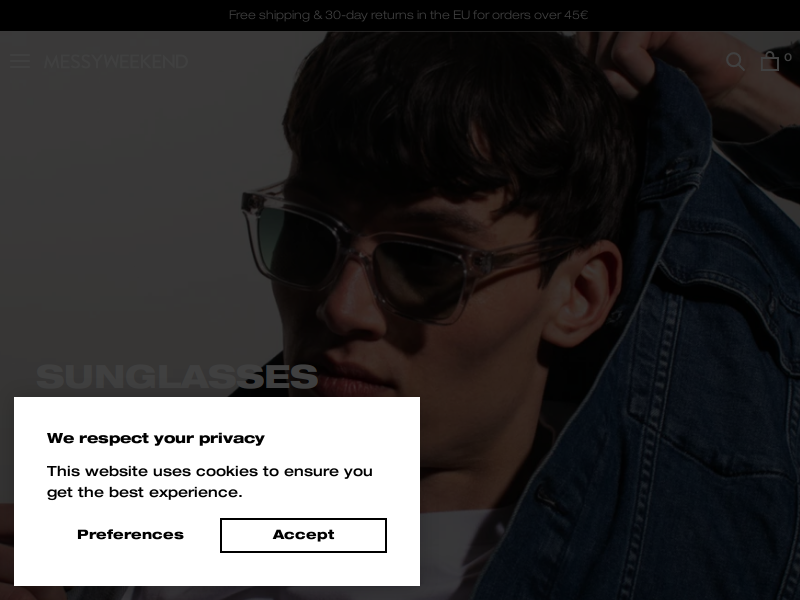The height and width of the screenshot is (600, 800).
Task: Open cookie Preferences
Action: click(x=130, y=535)
